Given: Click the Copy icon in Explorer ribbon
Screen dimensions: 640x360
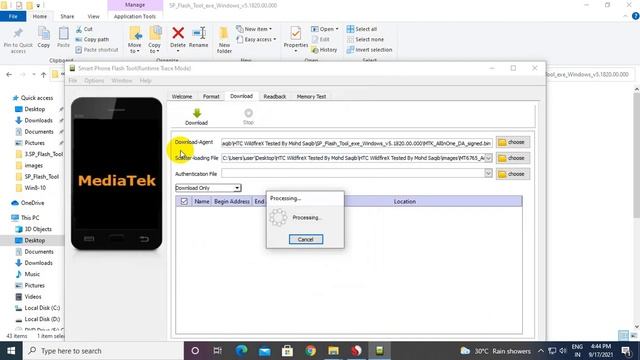Looking at the screenshot, I should (x=44, y=37).
